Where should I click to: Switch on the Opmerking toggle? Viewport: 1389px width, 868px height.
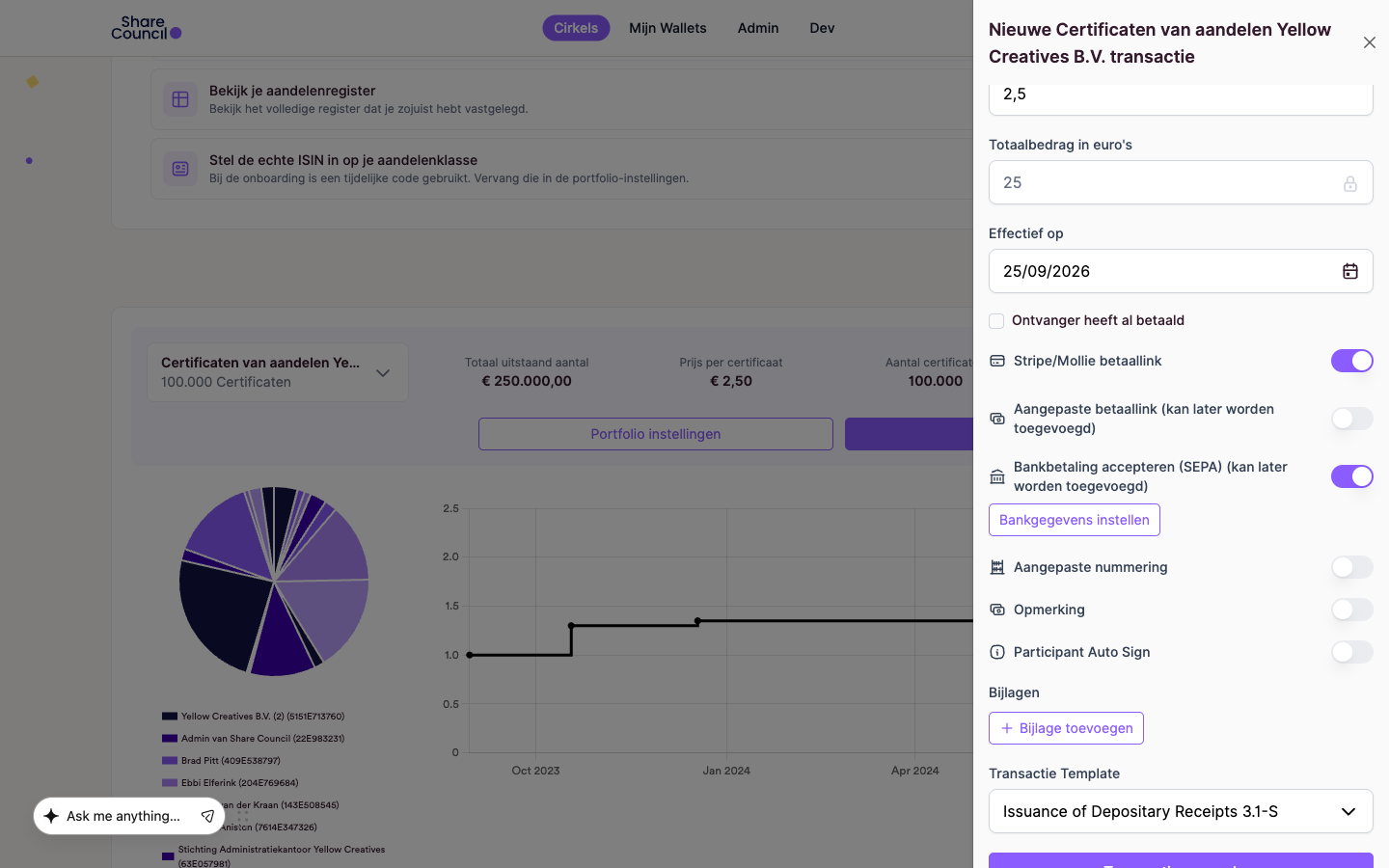coord(1352,610)
